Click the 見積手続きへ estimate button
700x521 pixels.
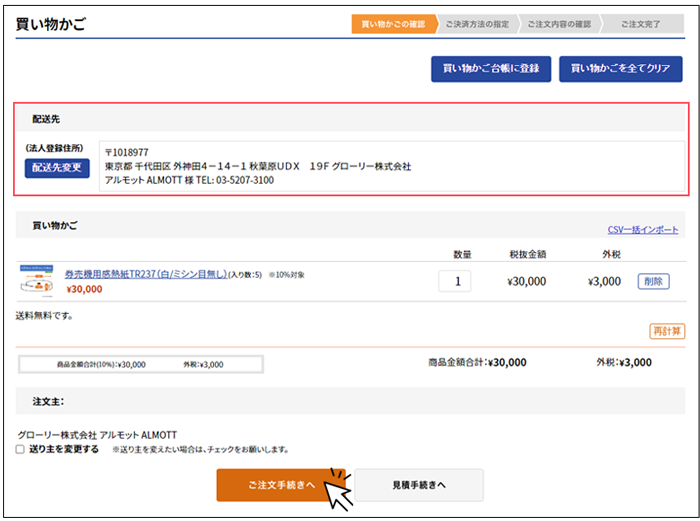[419, 485]
